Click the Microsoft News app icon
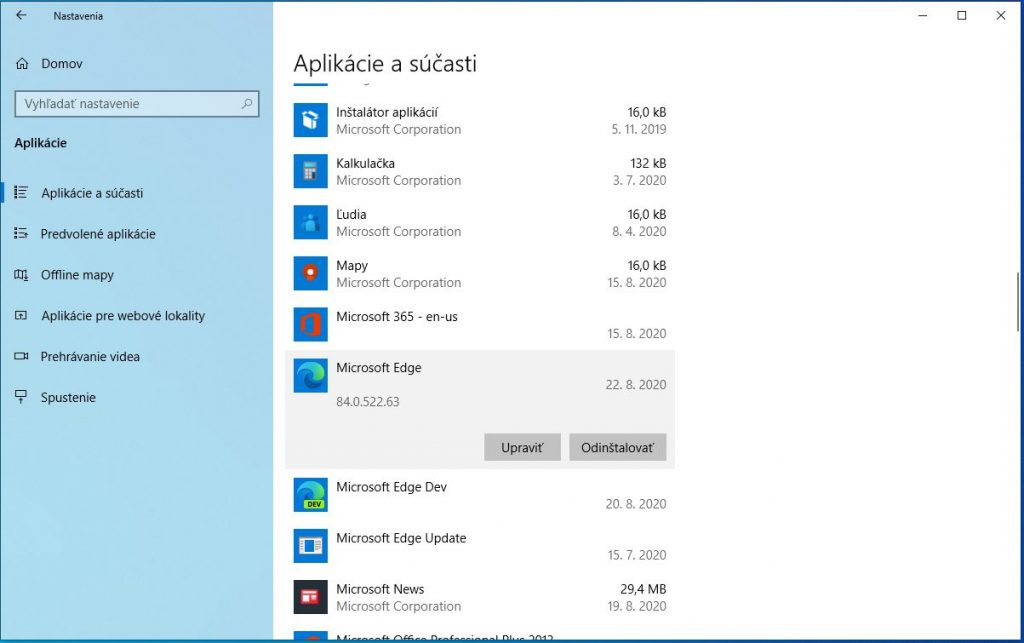The width and height of the screenshot is (1024, 643). (x=310, y=597)
